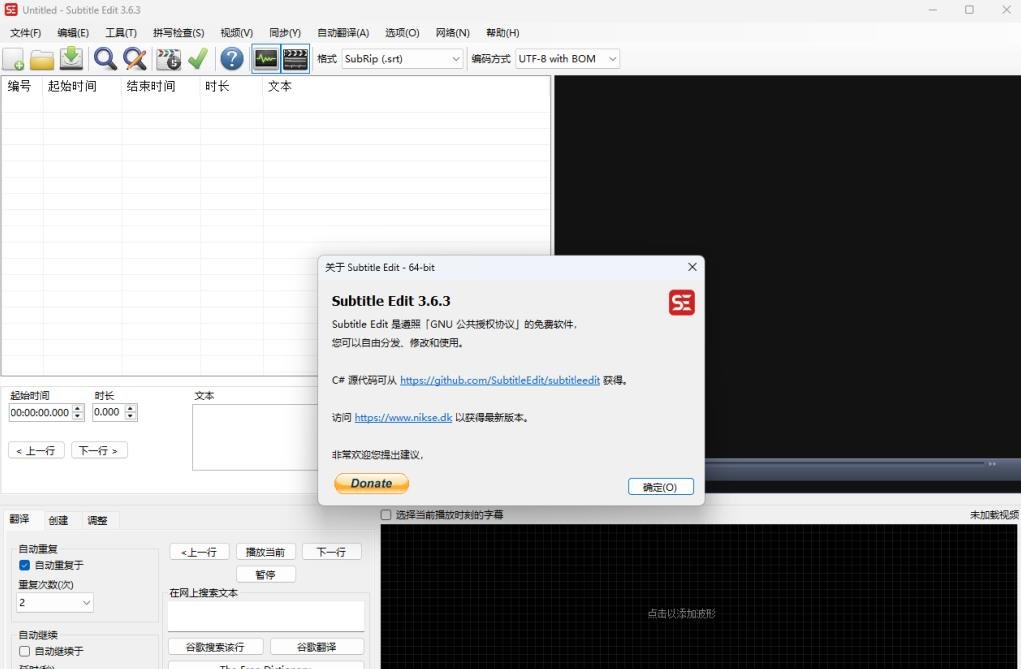This screenshot has width=1021, height=669.
Task: Click the 谷歌翻译 button
Action: 317,647
